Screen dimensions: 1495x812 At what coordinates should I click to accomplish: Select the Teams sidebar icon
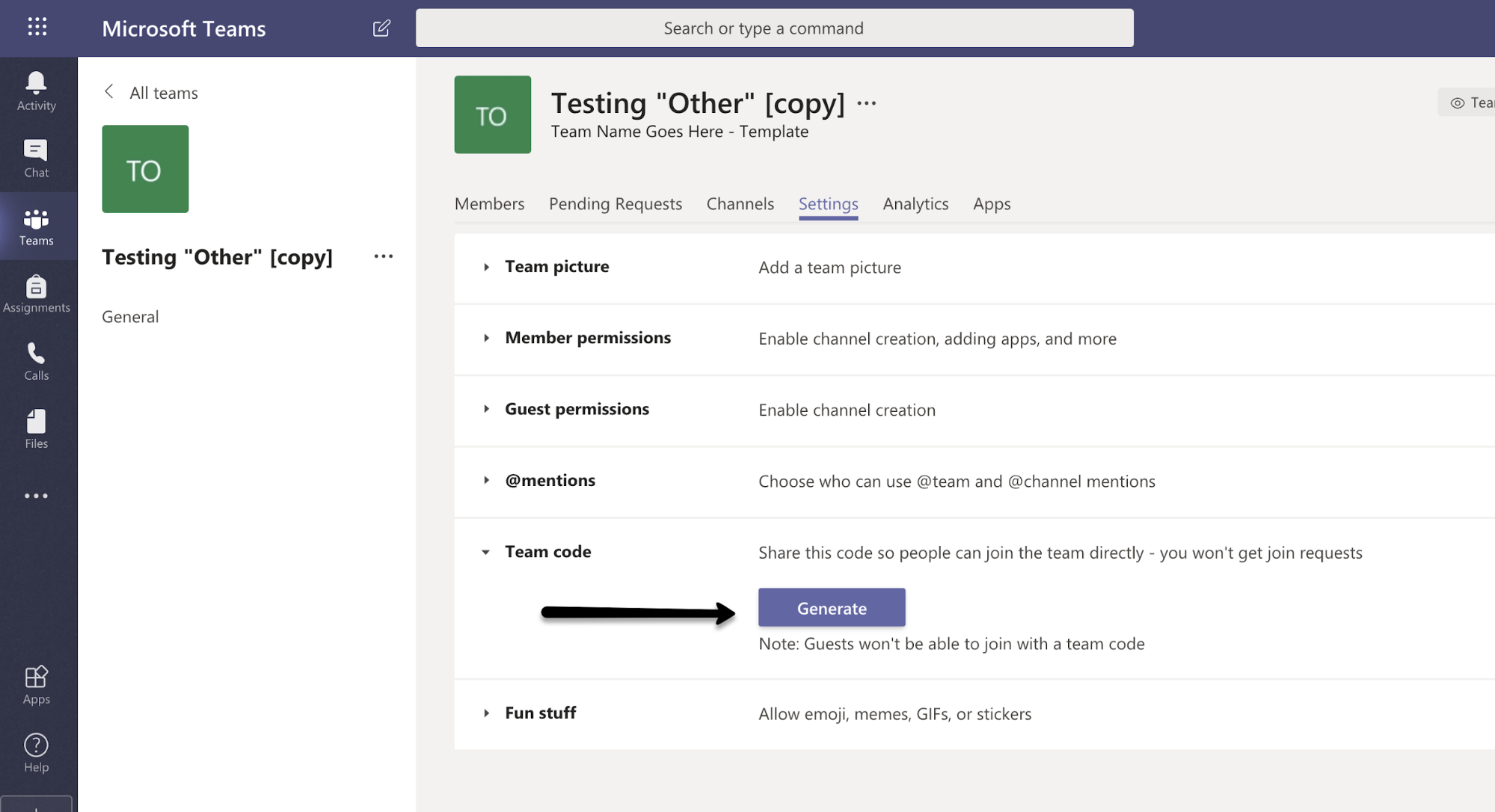[x=36, y=227]
